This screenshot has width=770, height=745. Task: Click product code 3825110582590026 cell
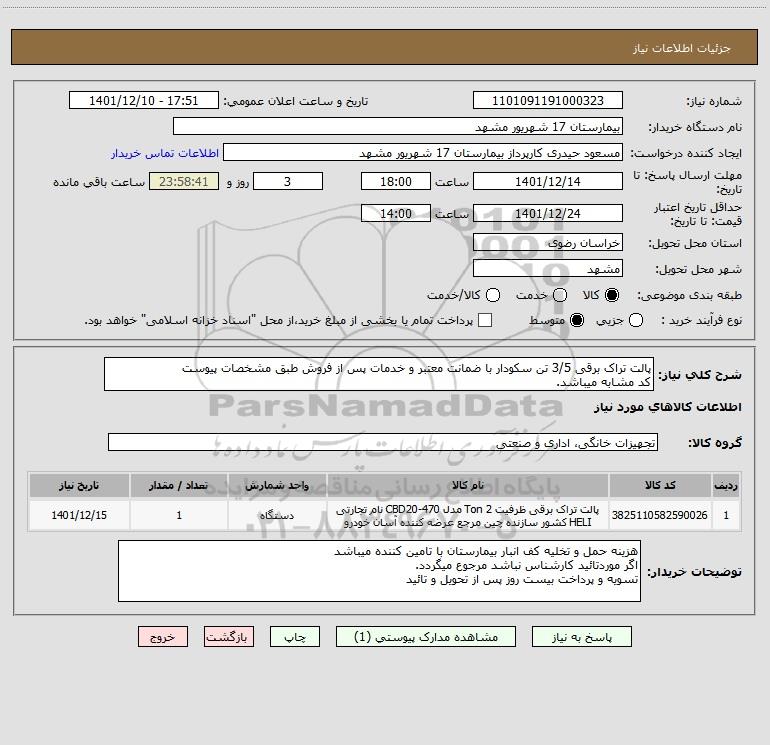(660, 515)
